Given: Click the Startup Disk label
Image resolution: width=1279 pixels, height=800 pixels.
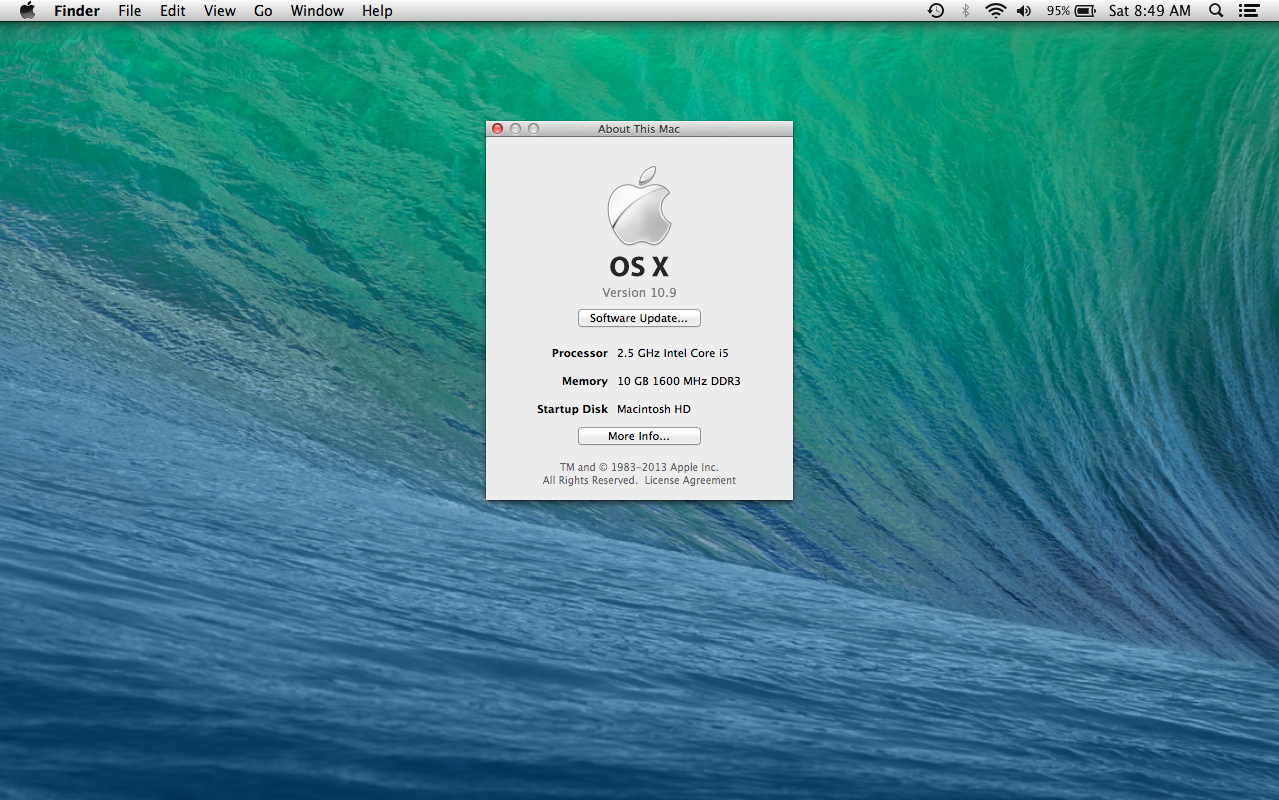Looking at the screenshot, I should click(572, 409).
